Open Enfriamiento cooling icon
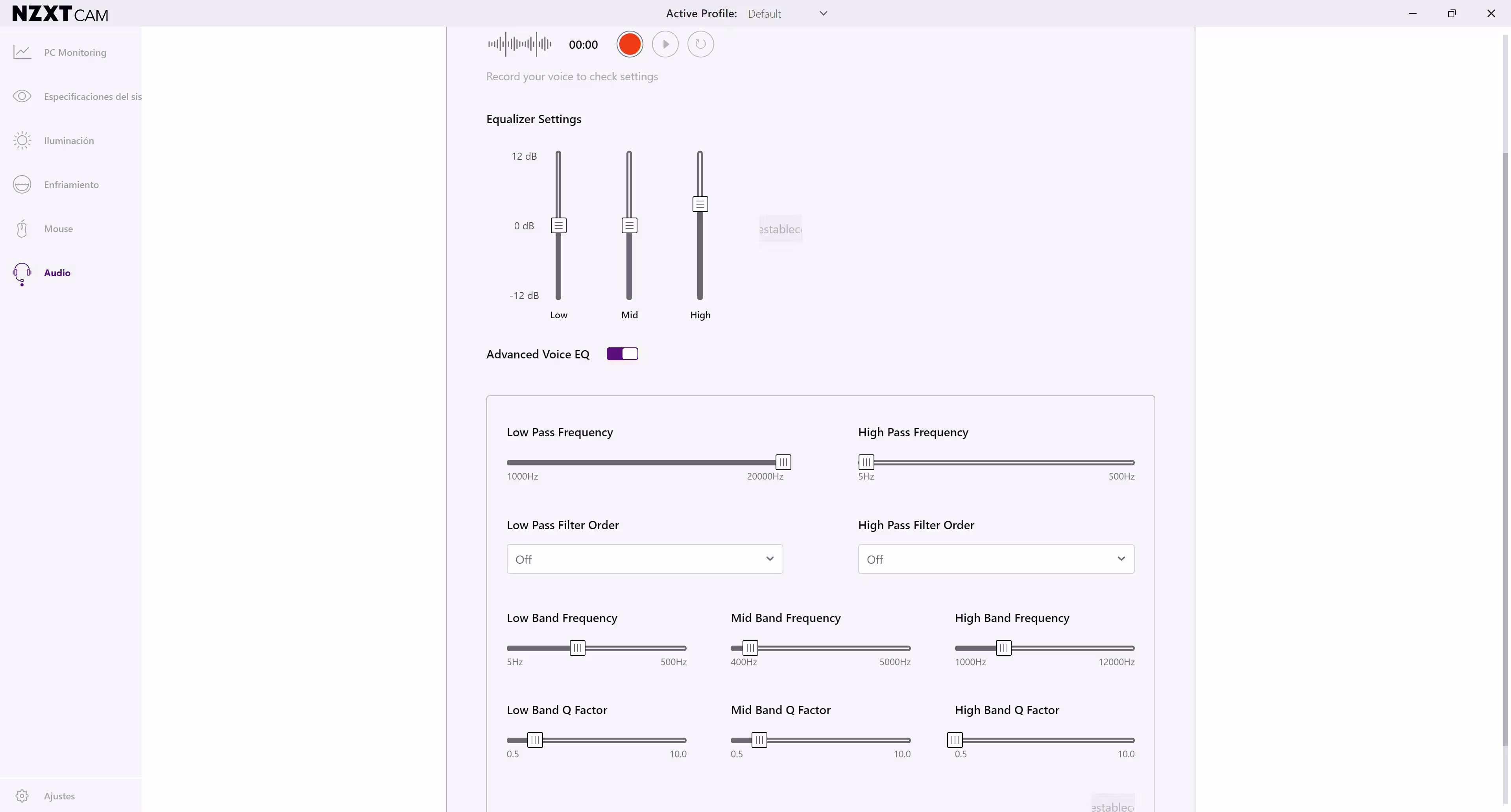The height and width of the screenshot is (812, 1511). coord(22,185)
